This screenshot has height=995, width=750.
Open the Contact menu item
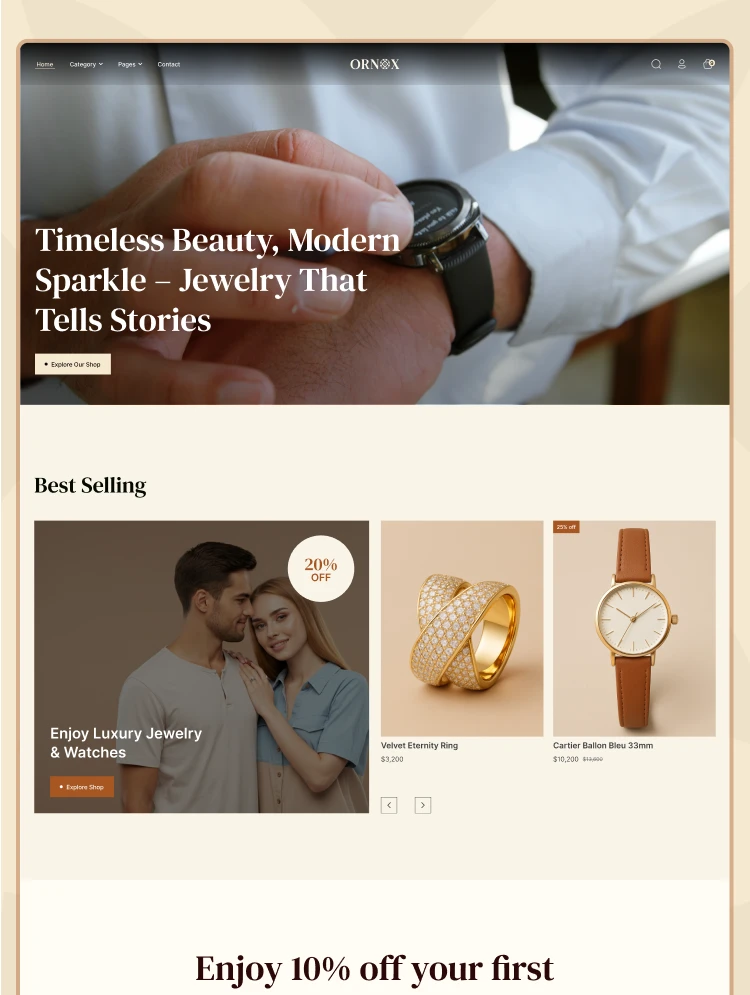(169, 64)
